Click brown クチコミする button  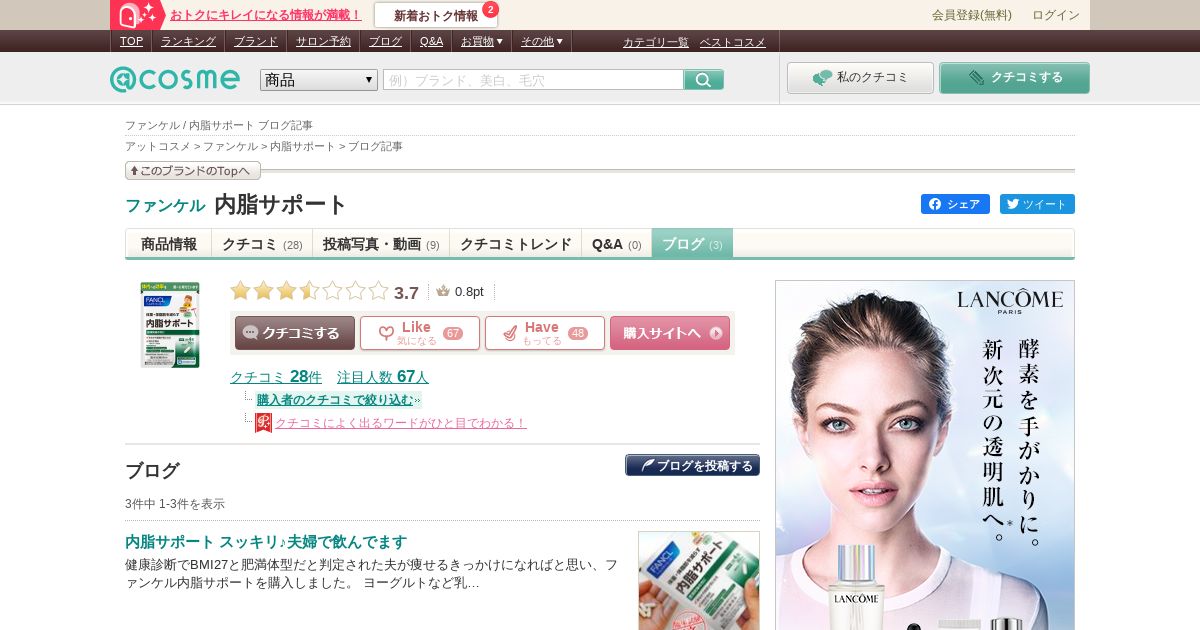(x=295, y=333)
